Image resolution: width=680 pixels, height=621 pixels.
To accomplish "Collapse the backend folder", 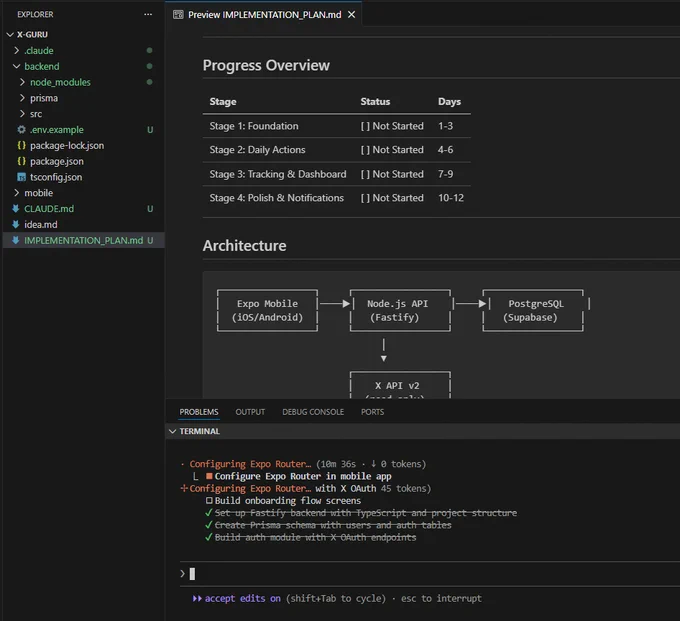I will (x=16, y=66).
